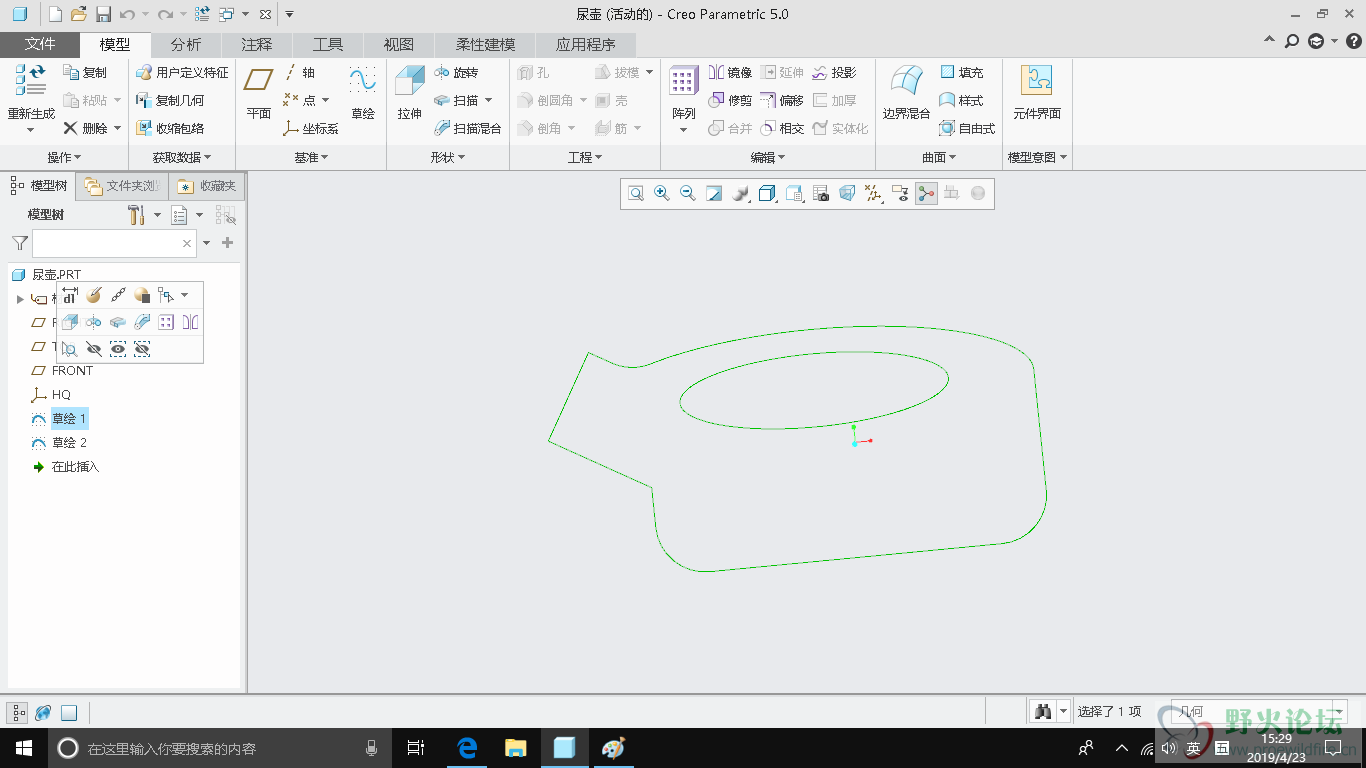Image resolution: width=1366 pixels, height=768 pixels.
Task: Click the 用户定义特征 (User-Defined Feature) icon
Action: [182, 73]
